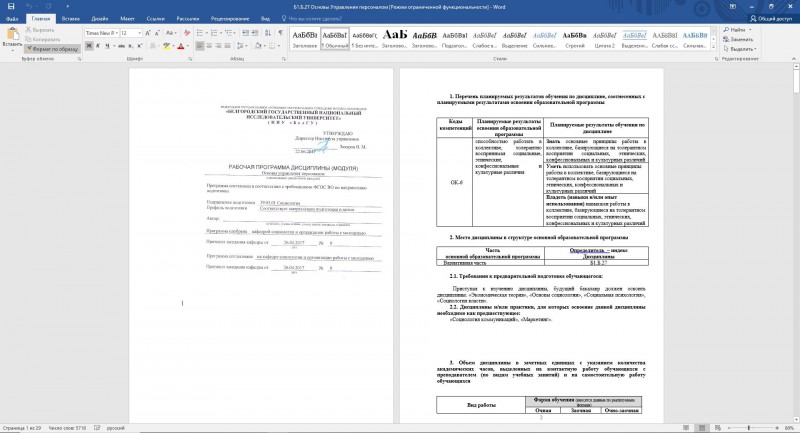Viewport: 800px width, 433px height.
Task: Sort text with the A-Z sort icon
Action: 268,33
